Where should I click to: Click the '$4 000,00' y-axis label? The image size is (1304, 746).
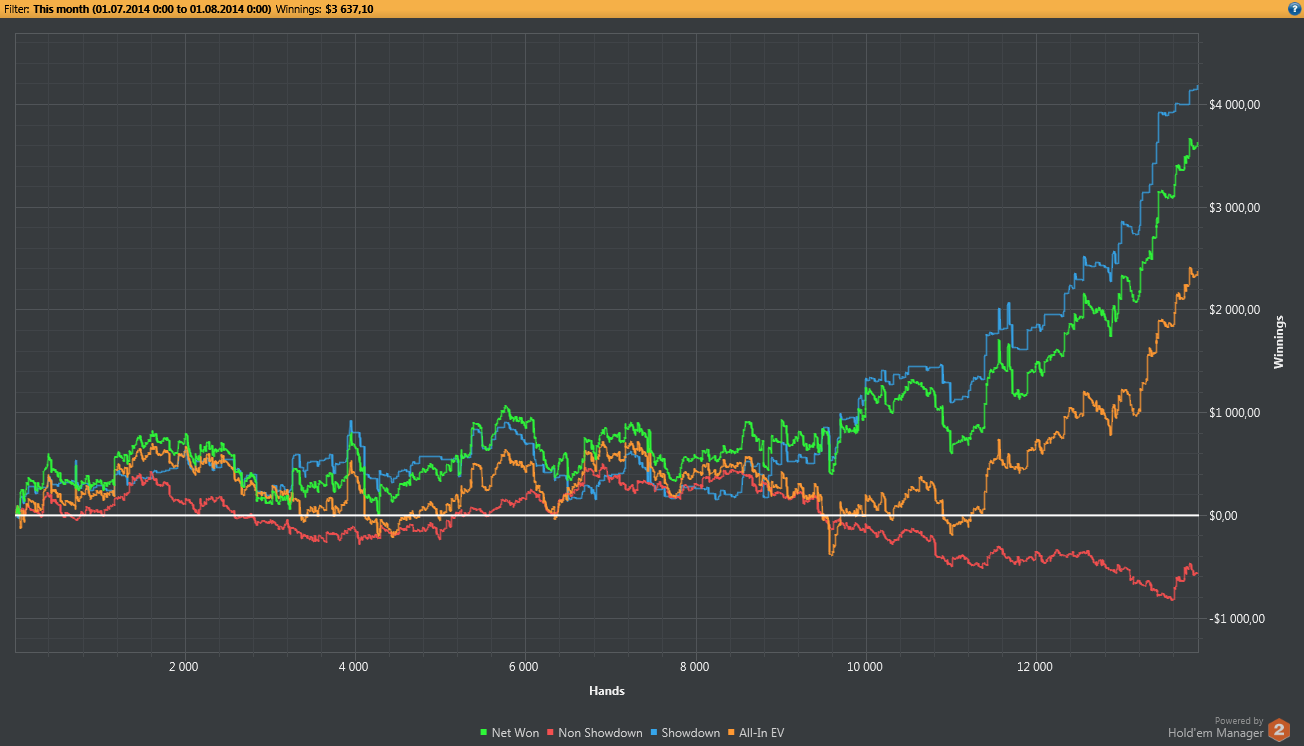tap(1235, 105)
